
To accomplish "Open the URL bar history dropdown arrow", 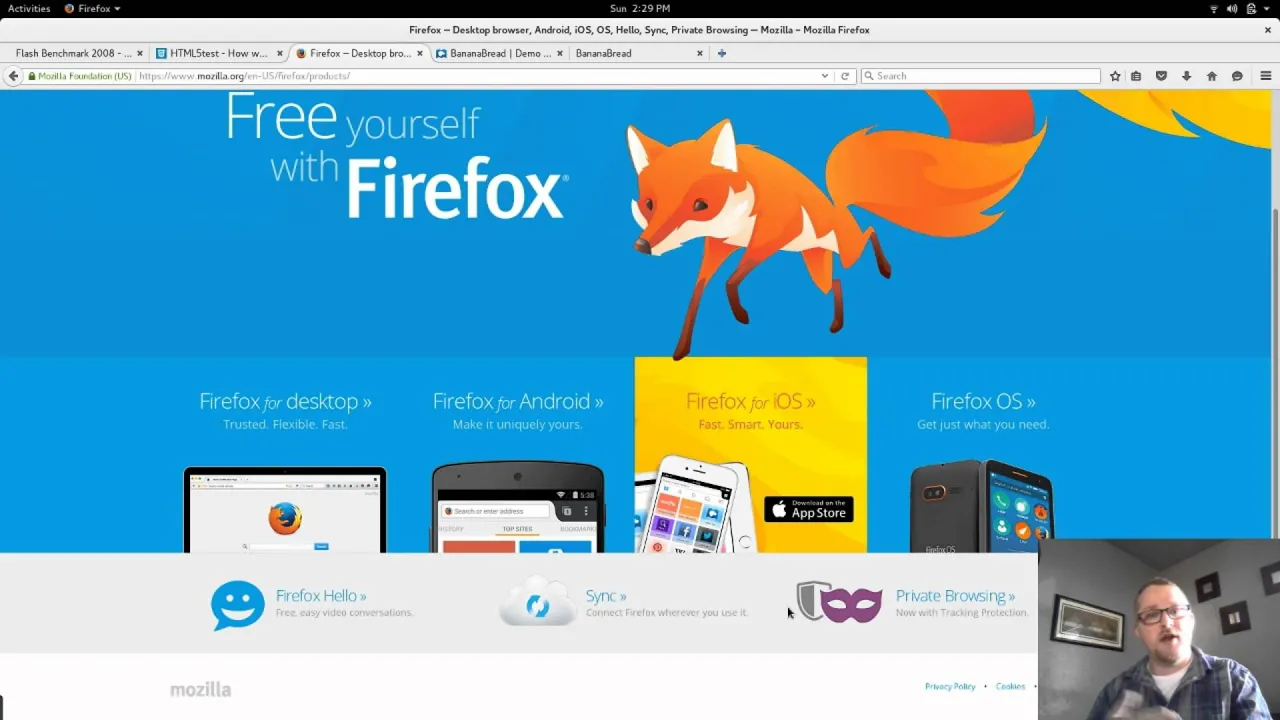I will [x=825, y=76].
